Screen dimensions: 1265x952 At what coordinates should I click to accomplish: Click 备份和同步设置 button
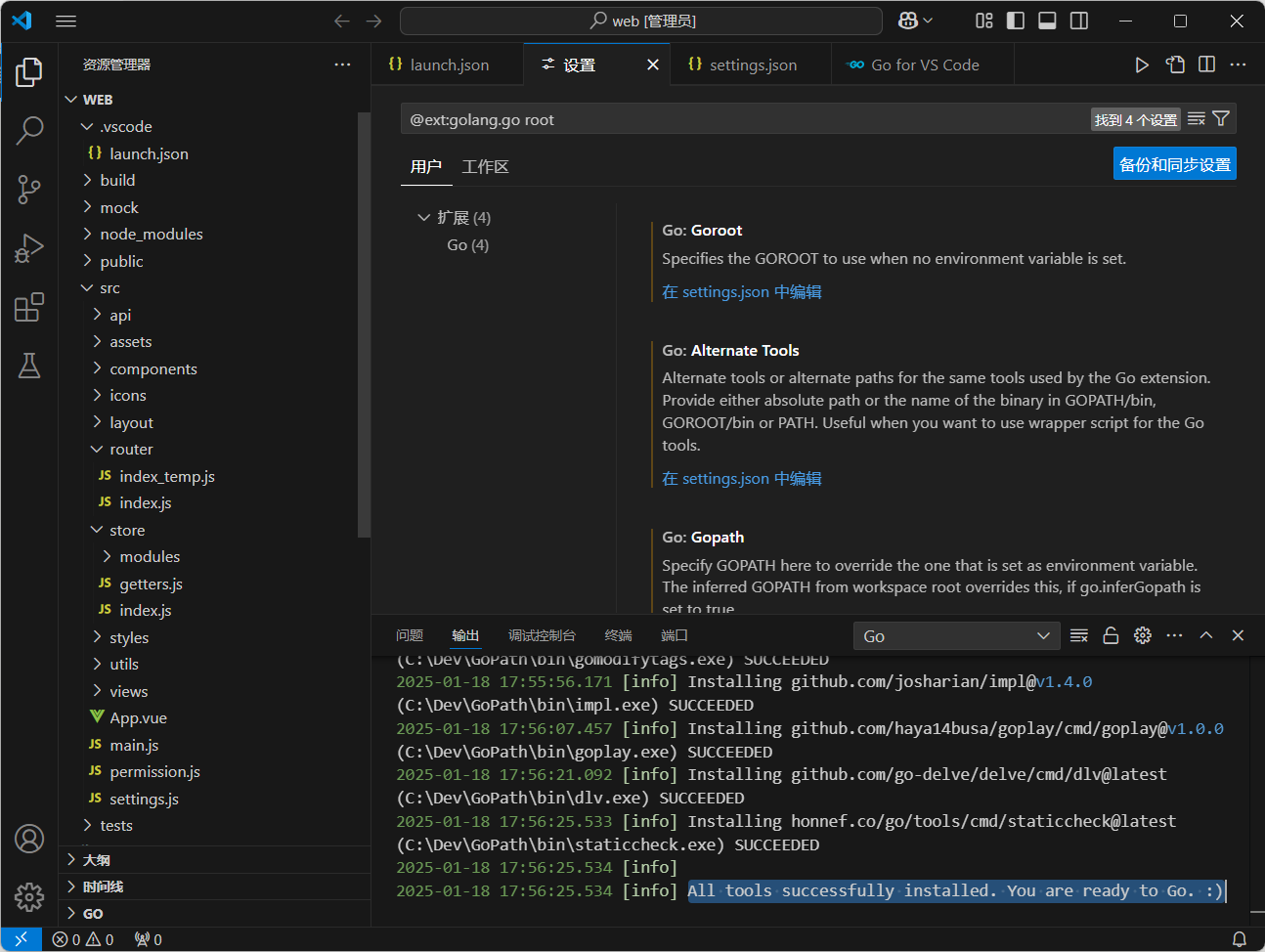[x=1175, y=164]
